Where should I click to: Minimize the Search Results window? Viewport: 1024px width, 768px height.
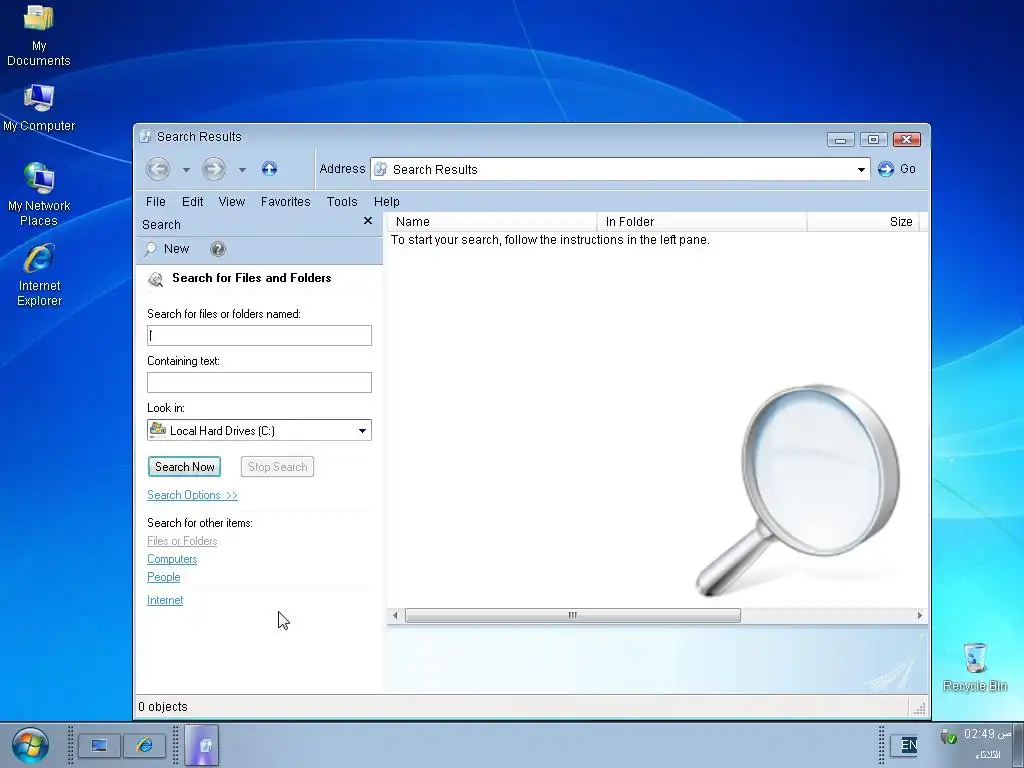(x=840, y=140)
